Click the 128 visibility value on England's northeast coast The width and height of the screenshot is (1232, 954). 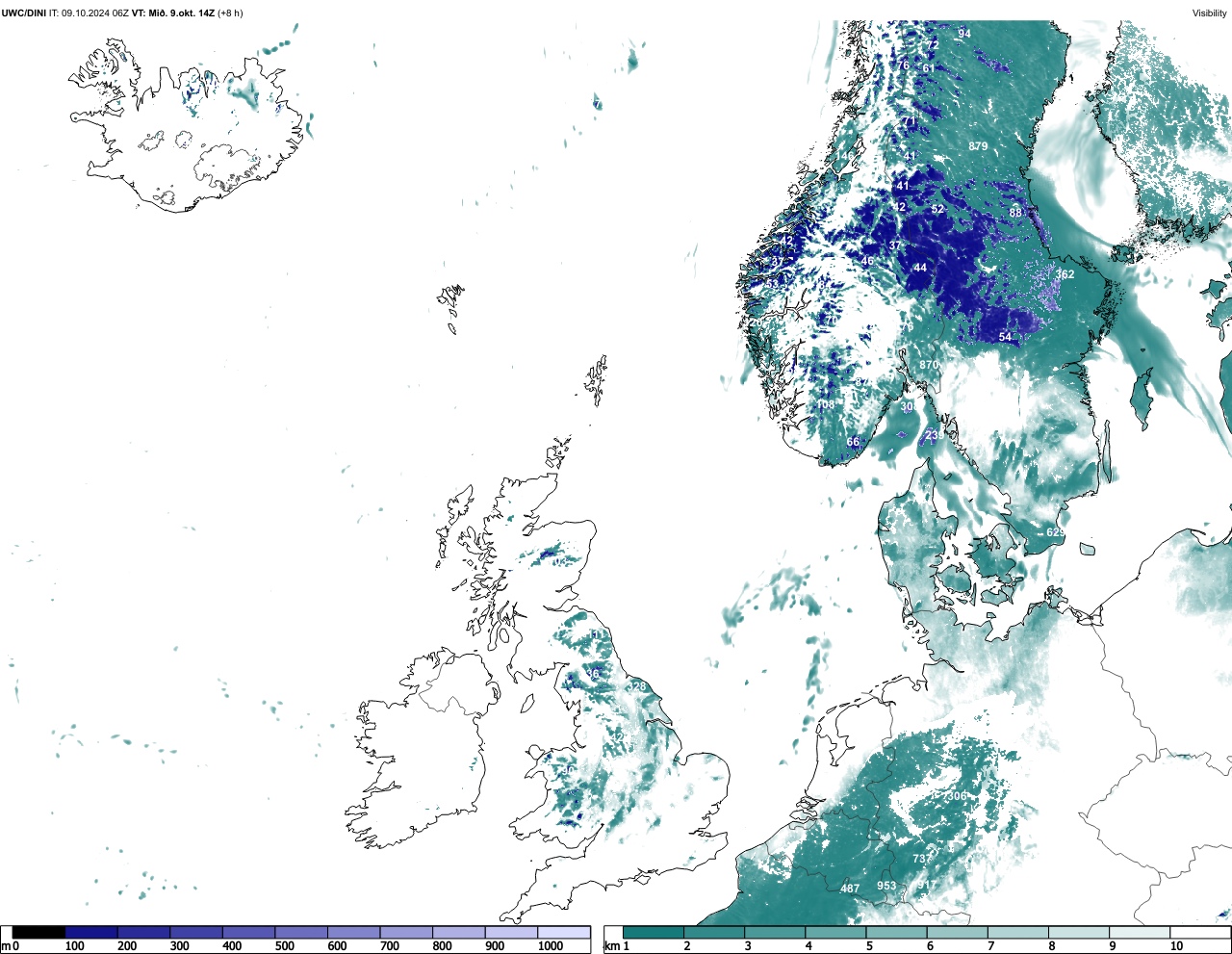637,686
